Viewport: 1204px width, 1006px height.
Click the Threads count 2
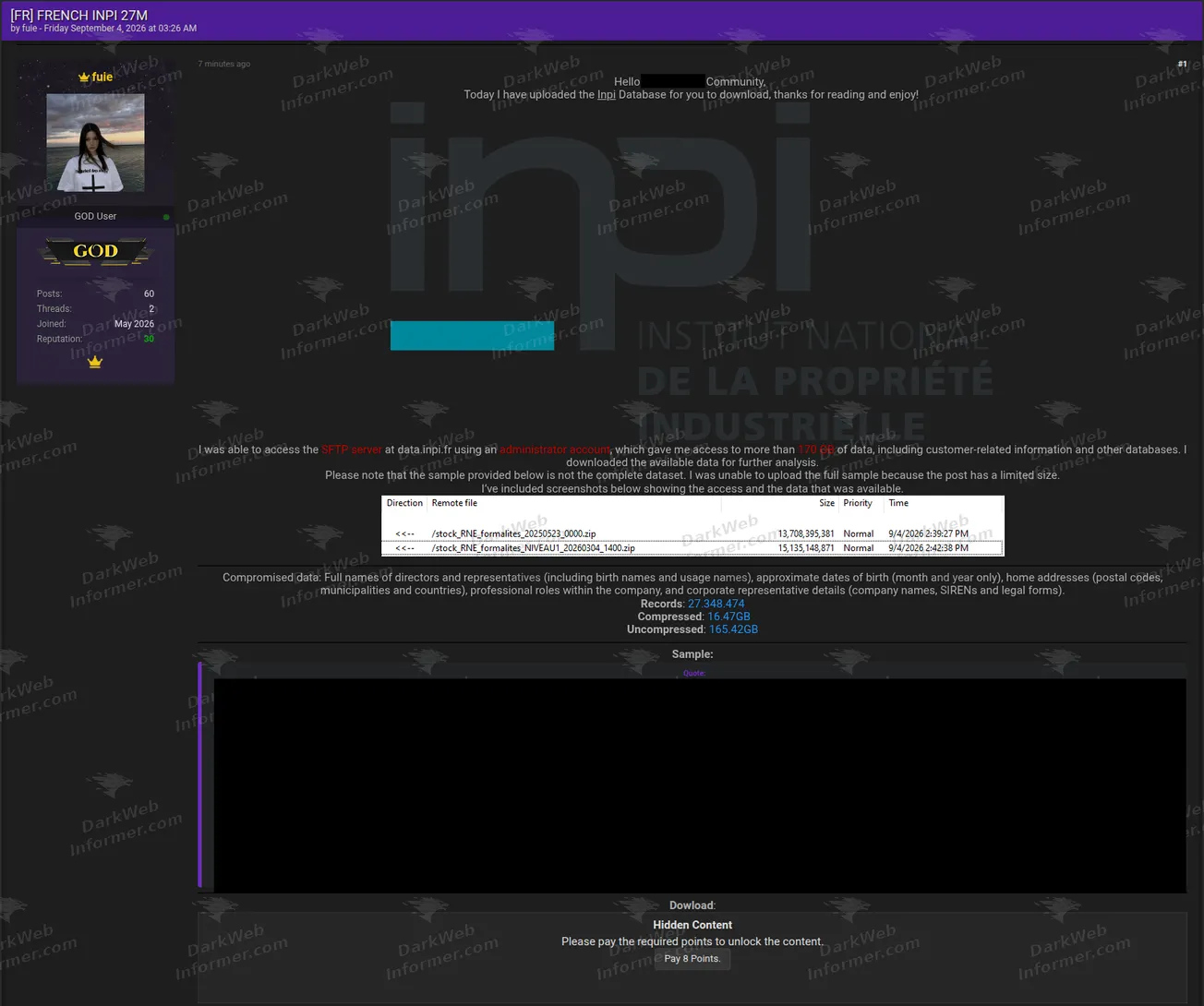152,309
